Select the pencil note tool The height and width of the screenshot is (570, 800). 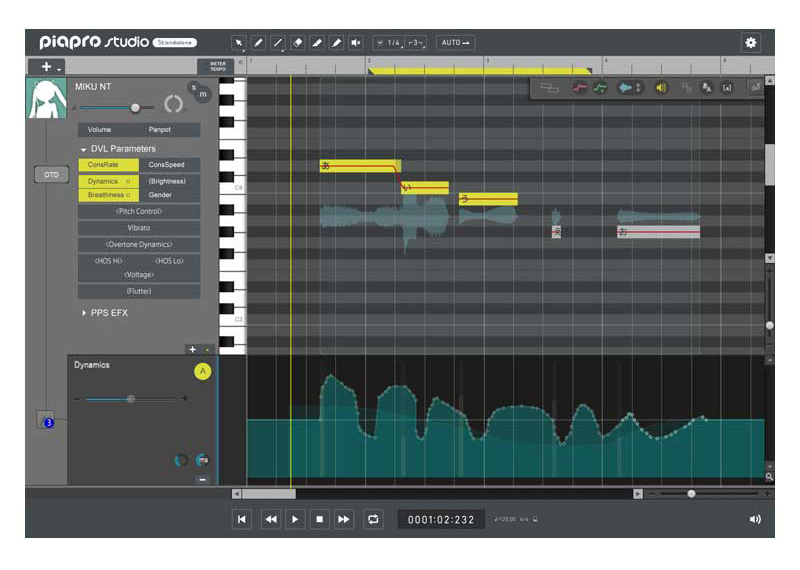pyautogui.click(x=258, y=43)
